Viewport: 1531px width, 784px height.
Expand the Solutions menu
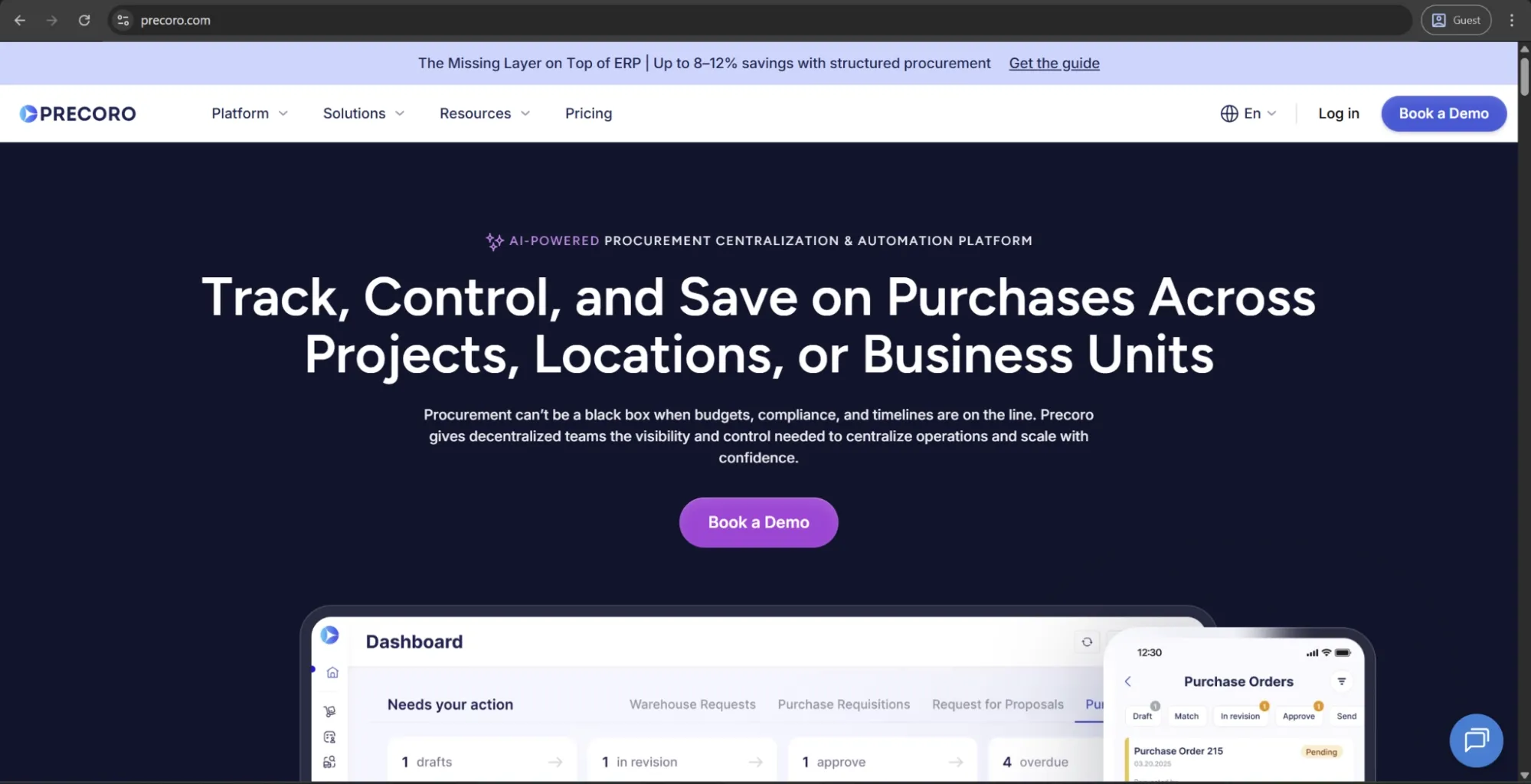364,113
